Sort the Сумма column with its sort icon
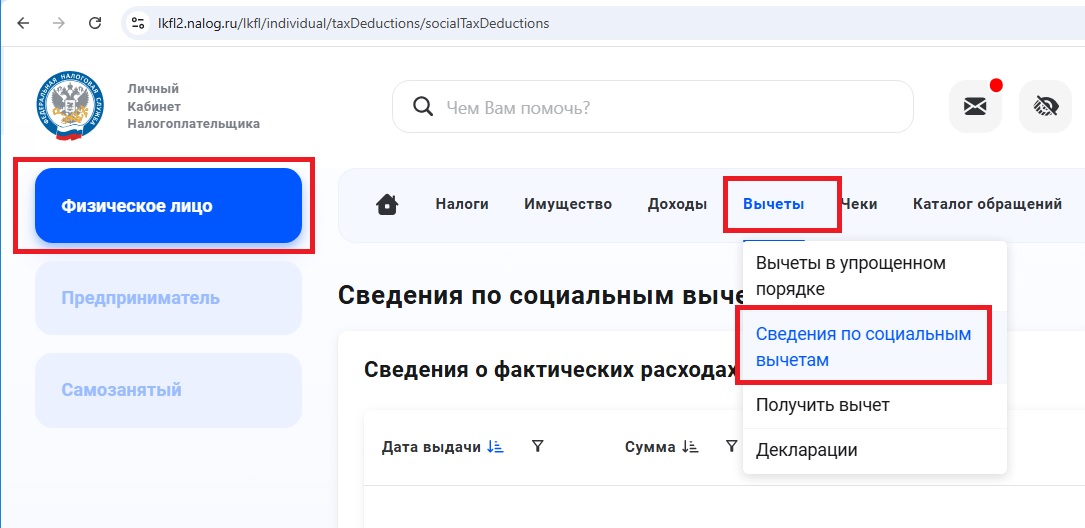Image resolution: width=1085 pixels, height=528 pixels. click(x=690, y=447)
